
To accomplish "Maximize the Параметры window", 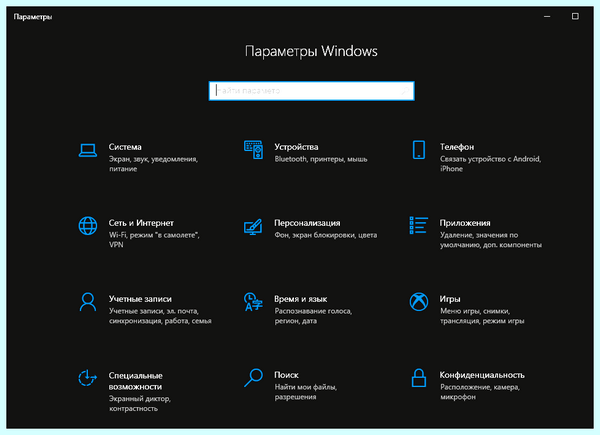I will (575, 16).
